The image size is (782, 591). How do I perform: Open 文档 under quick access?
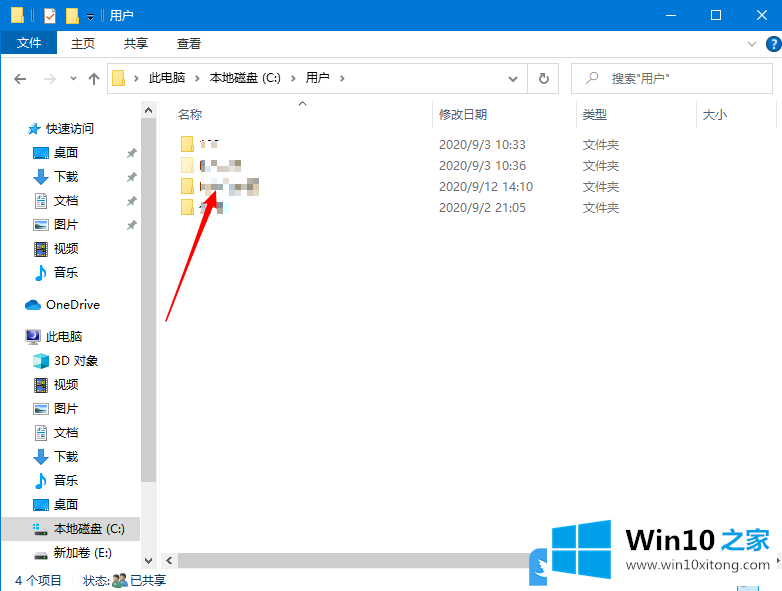[66, 200]
